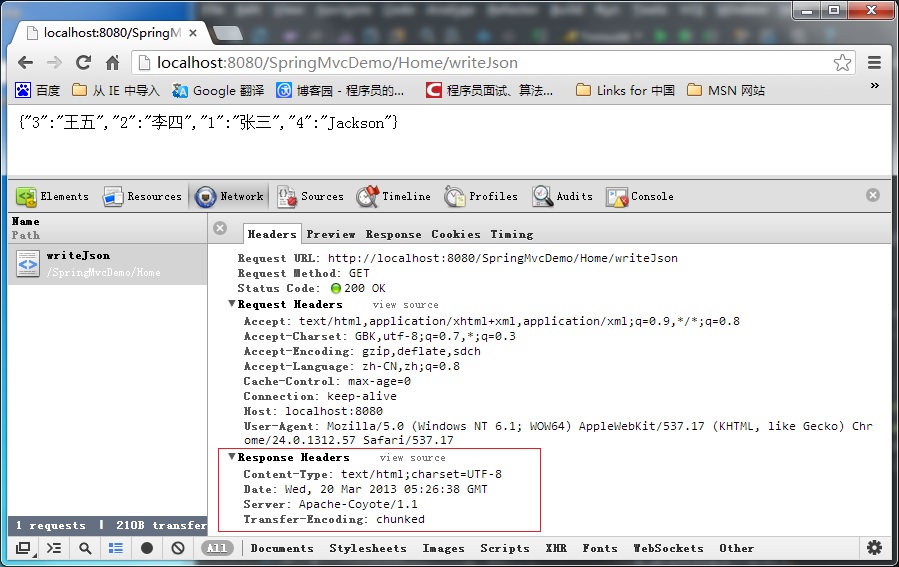Click the magnifier search icon in status bar
The height and width of the screenshot is (567, 899).
click(x=85, y=548)
